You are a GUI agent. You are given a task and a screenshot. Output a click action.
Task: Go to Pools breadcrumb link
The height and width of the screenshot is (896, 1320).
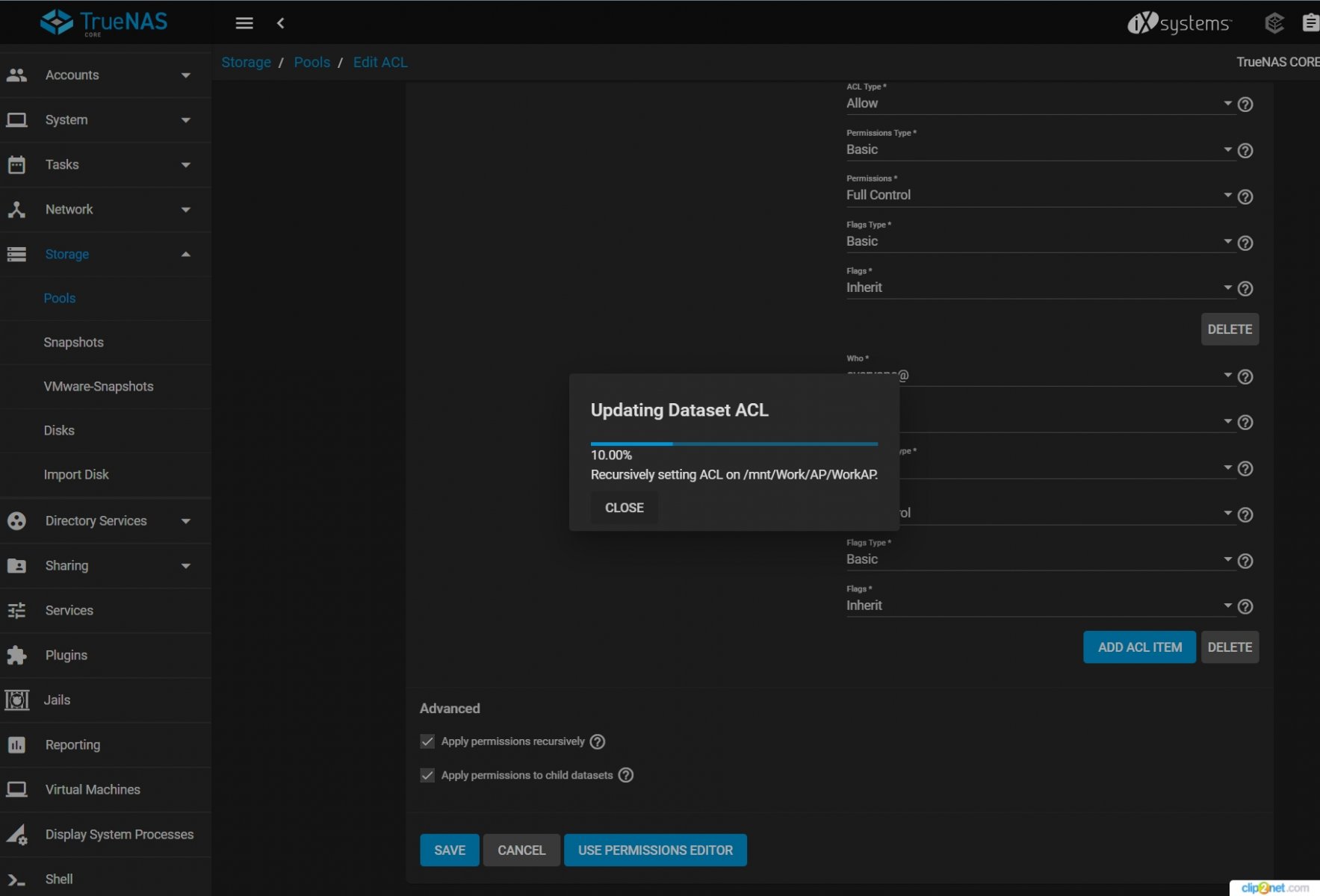pyautogui.click(x=312, y=62)
